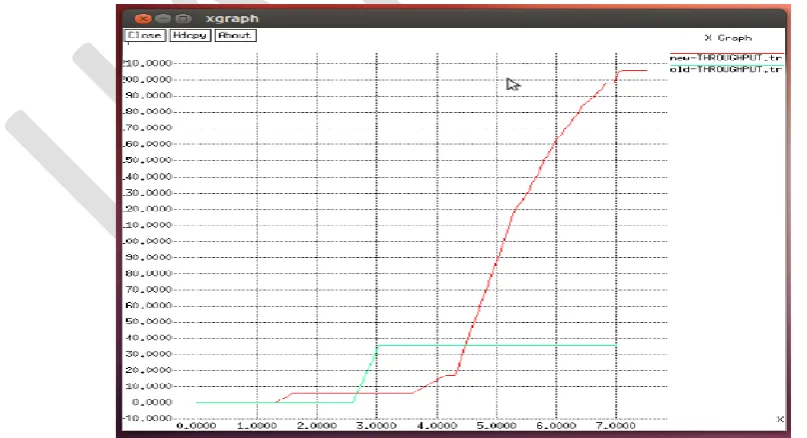Screen dimensions: 807x438
Task: Minimize the xgraph window
Action: (163, 19)
